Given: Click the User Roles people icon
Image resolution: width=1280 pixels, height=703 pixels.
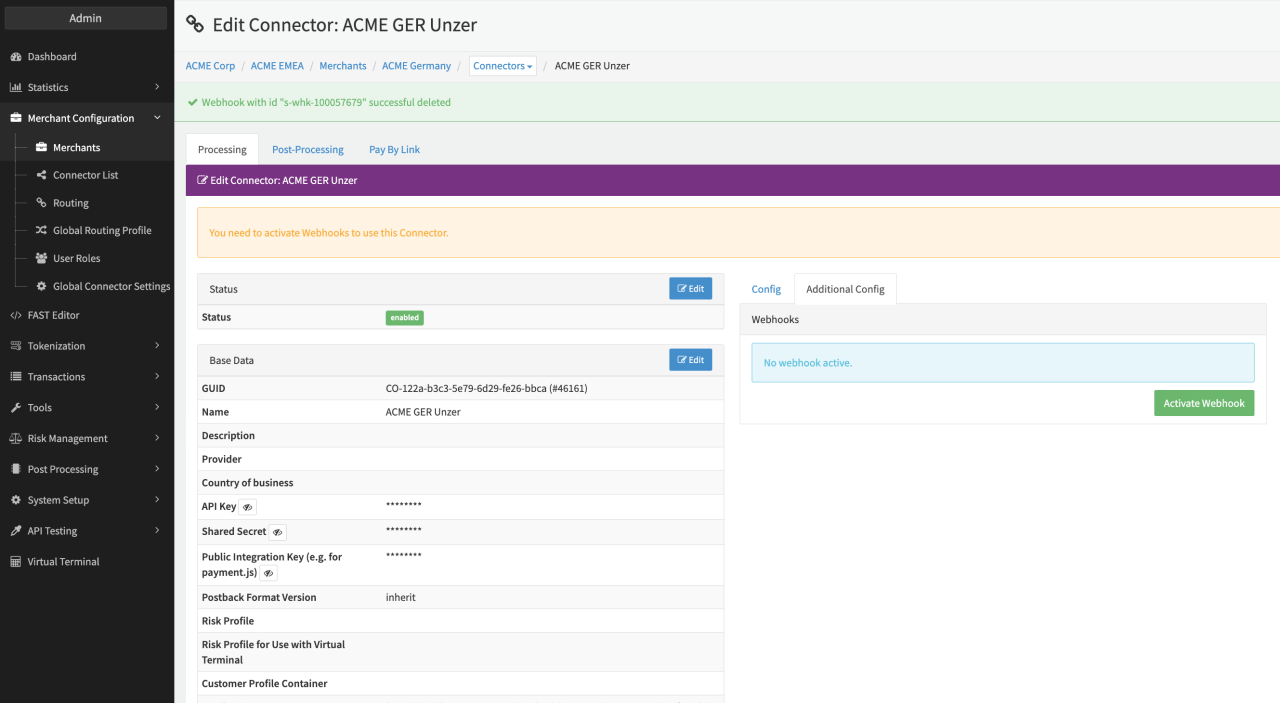Looking at the screenshot, I should point(41,258).
